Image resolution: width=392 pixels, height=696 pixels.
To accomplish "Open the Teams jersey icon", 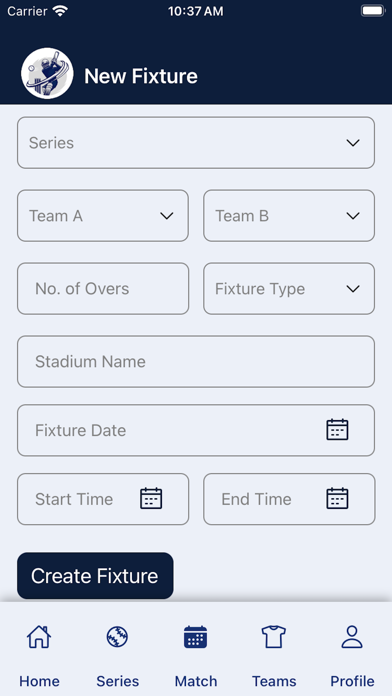I will pos(274,637).
